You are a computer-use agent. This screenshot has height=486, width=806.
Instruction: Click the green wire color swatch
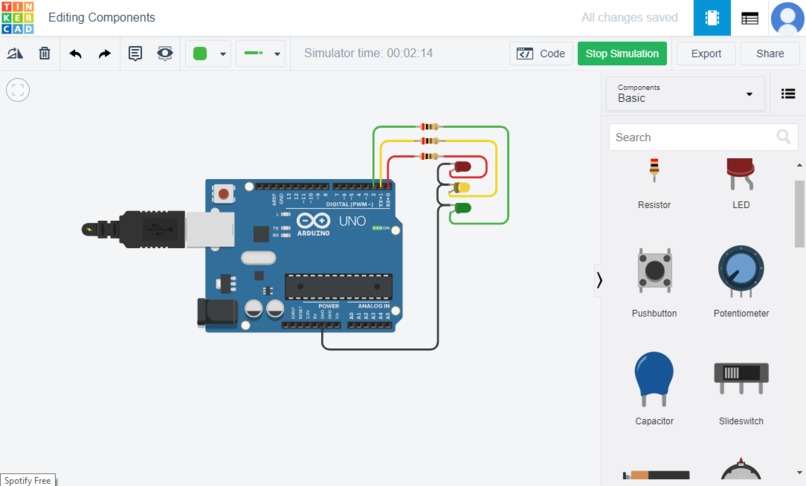click(200, 53)
